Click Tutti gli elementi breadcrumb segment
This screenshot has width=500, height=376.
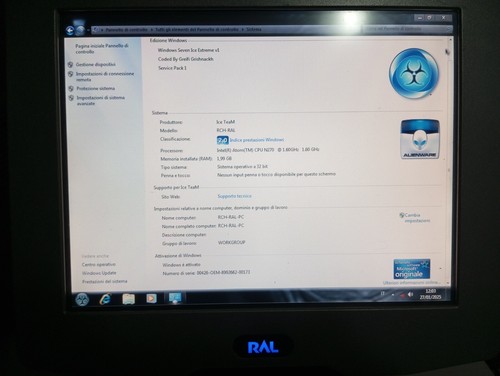197,29
